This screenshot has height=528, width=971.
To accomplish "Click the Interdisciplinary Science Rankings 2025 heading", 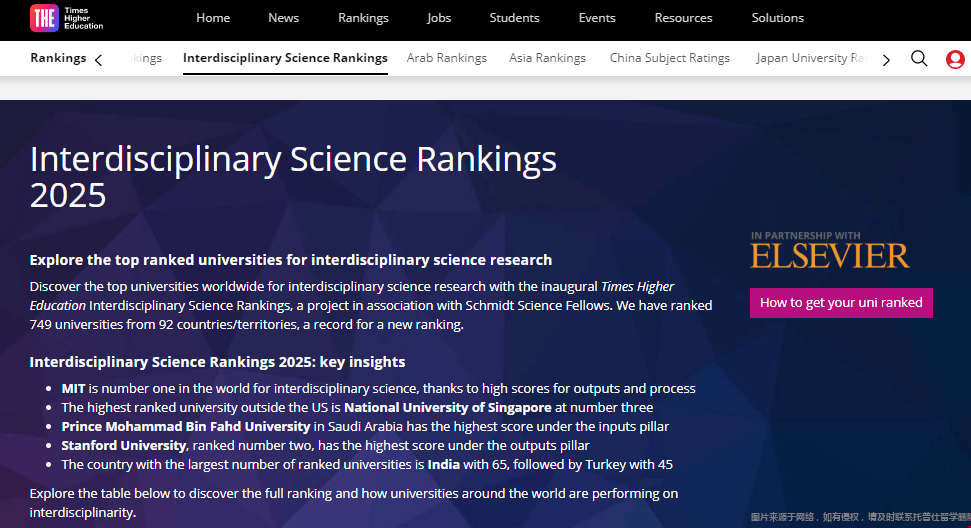I will pyautogui.click(x=293, y=177).
